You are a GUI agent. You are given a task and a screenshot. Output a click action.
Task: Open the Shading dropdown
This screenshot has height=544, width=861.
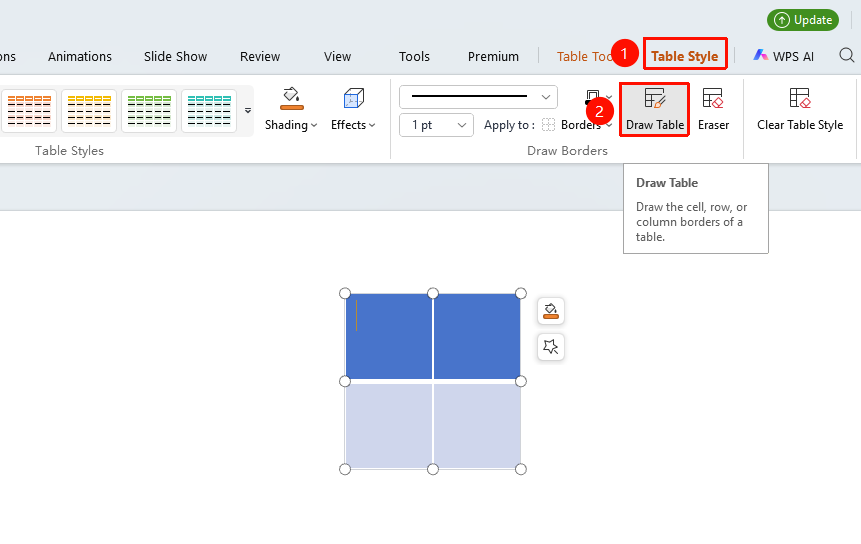[291, 125]
